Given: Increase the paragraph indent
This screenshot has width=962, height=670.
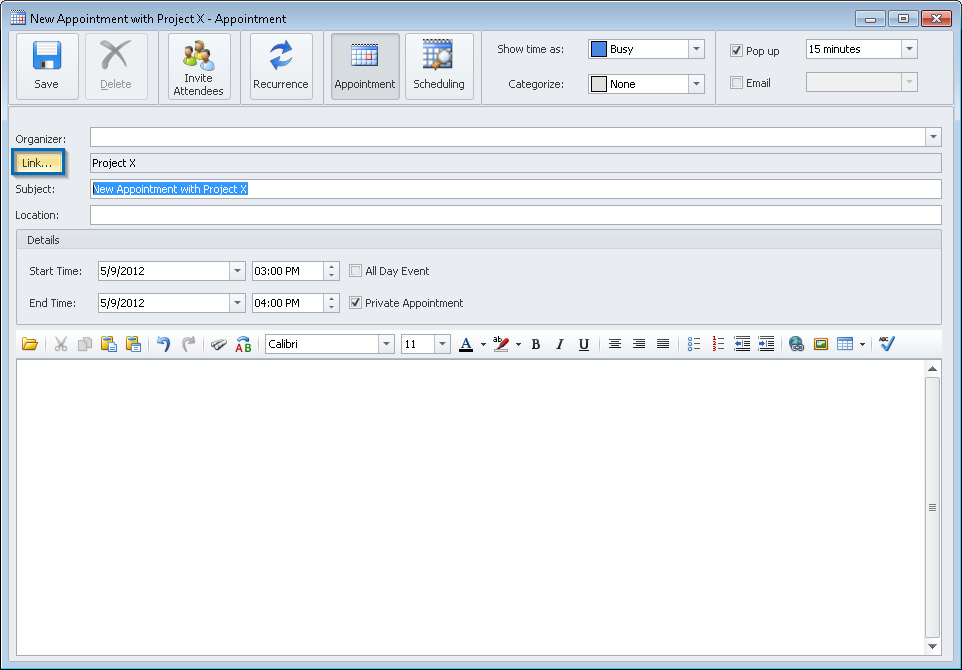Looking at the screenshot, I should tap(766, 344).
